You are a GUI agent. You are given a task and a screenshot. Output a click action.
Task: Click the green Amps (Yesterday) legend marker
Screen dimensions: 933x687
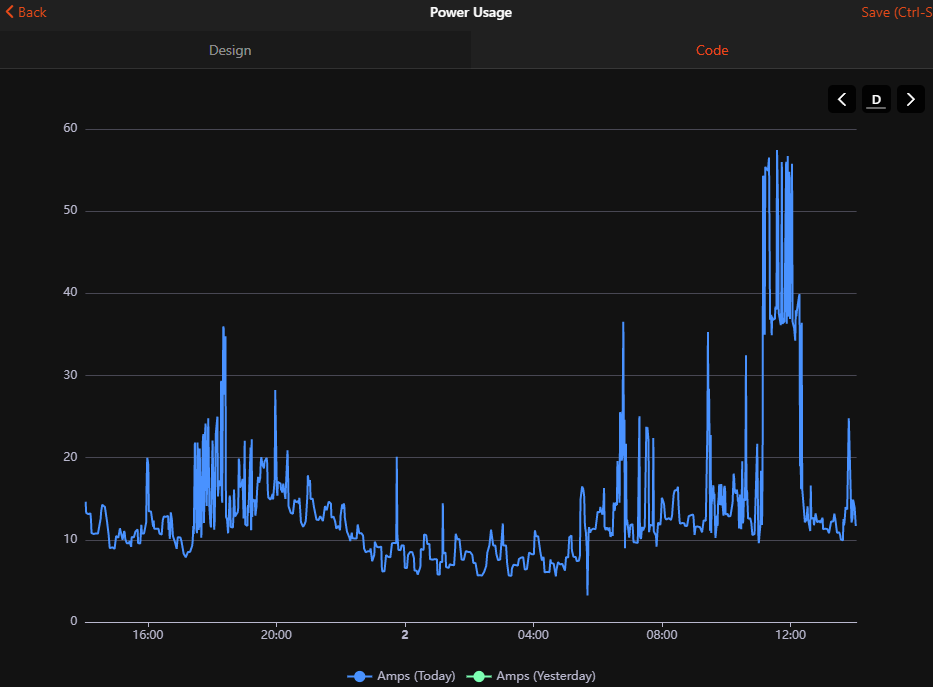coord(478,676)
